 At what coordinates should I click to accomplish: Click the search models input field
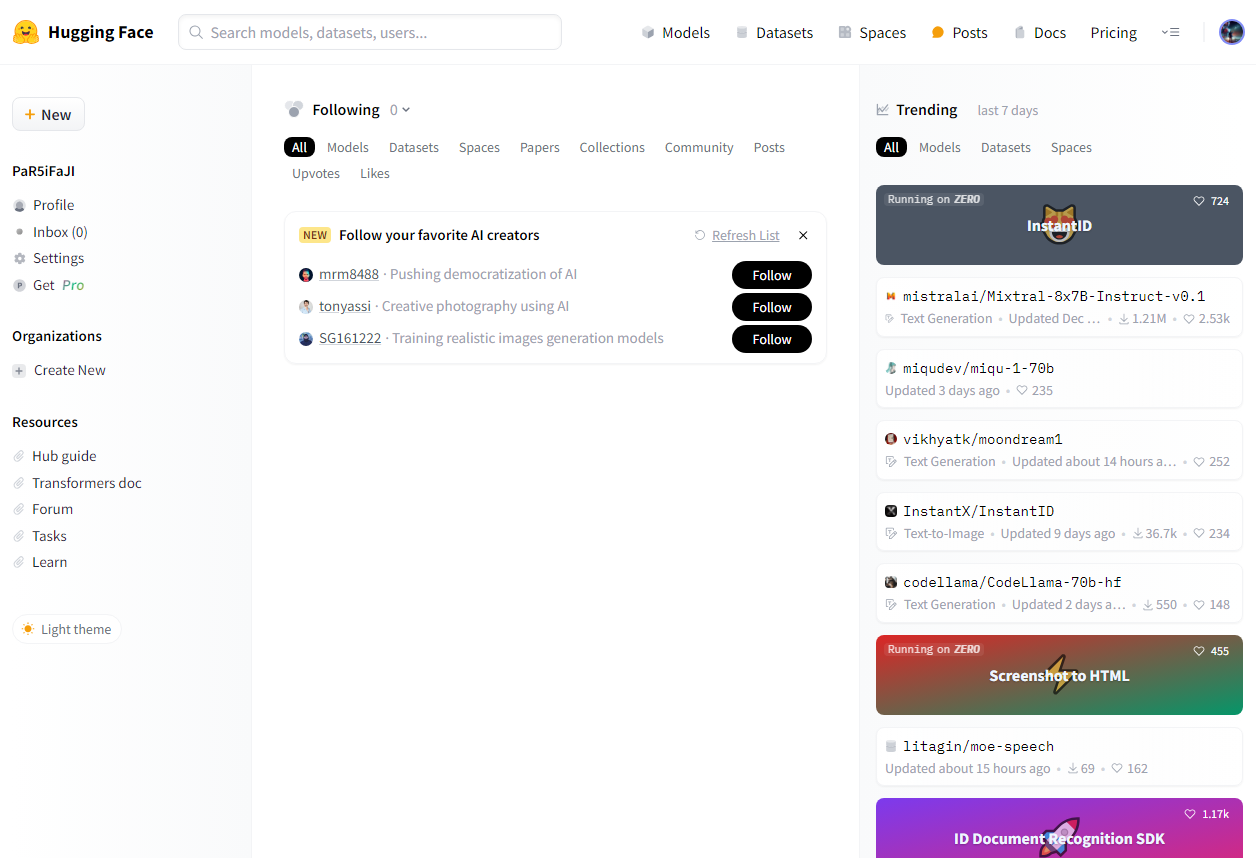pos(370,32)
